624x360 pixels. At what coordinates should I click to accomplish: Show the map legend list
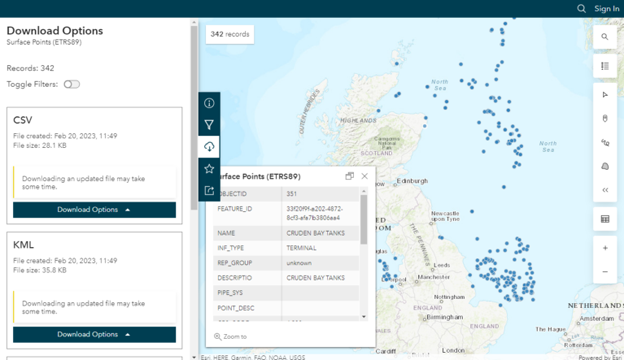point(604,66)
